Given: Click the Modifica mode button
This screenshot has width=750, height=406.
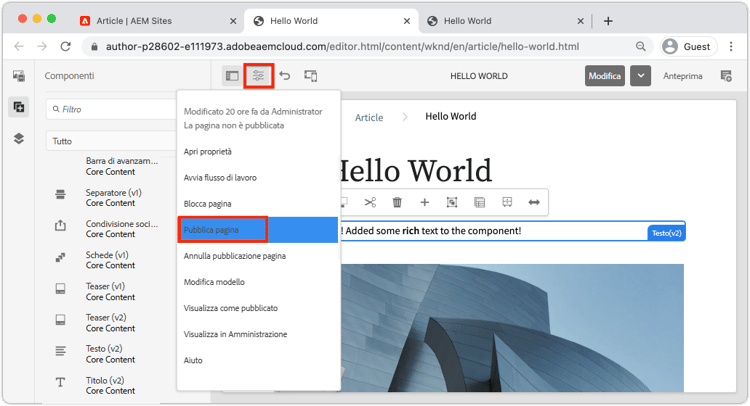Looking at the screenshot, I should point(605,76).
